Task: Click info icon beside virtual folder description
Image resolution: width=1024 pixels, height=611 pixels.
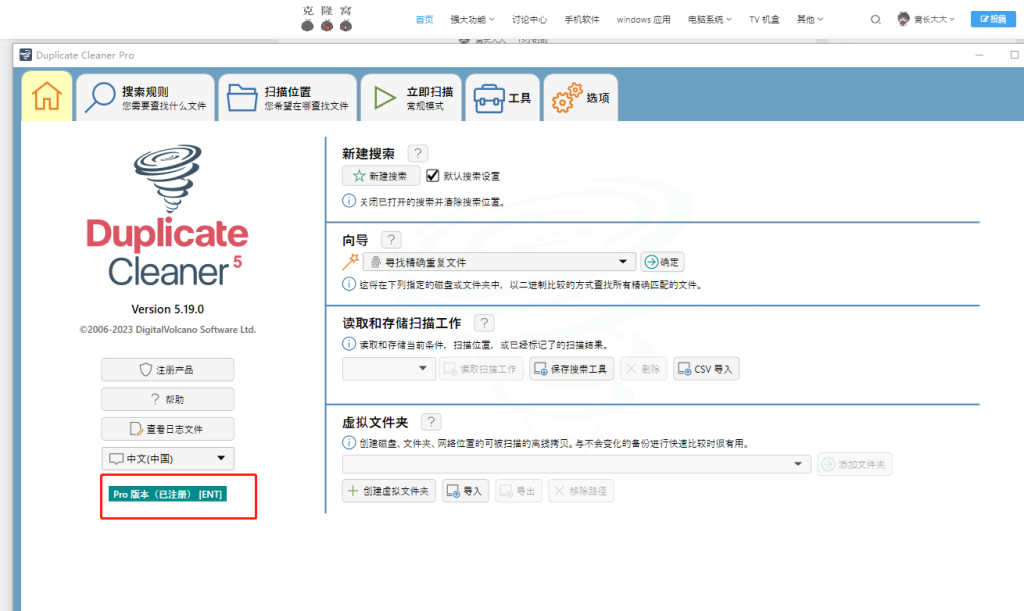Action: 349,443
